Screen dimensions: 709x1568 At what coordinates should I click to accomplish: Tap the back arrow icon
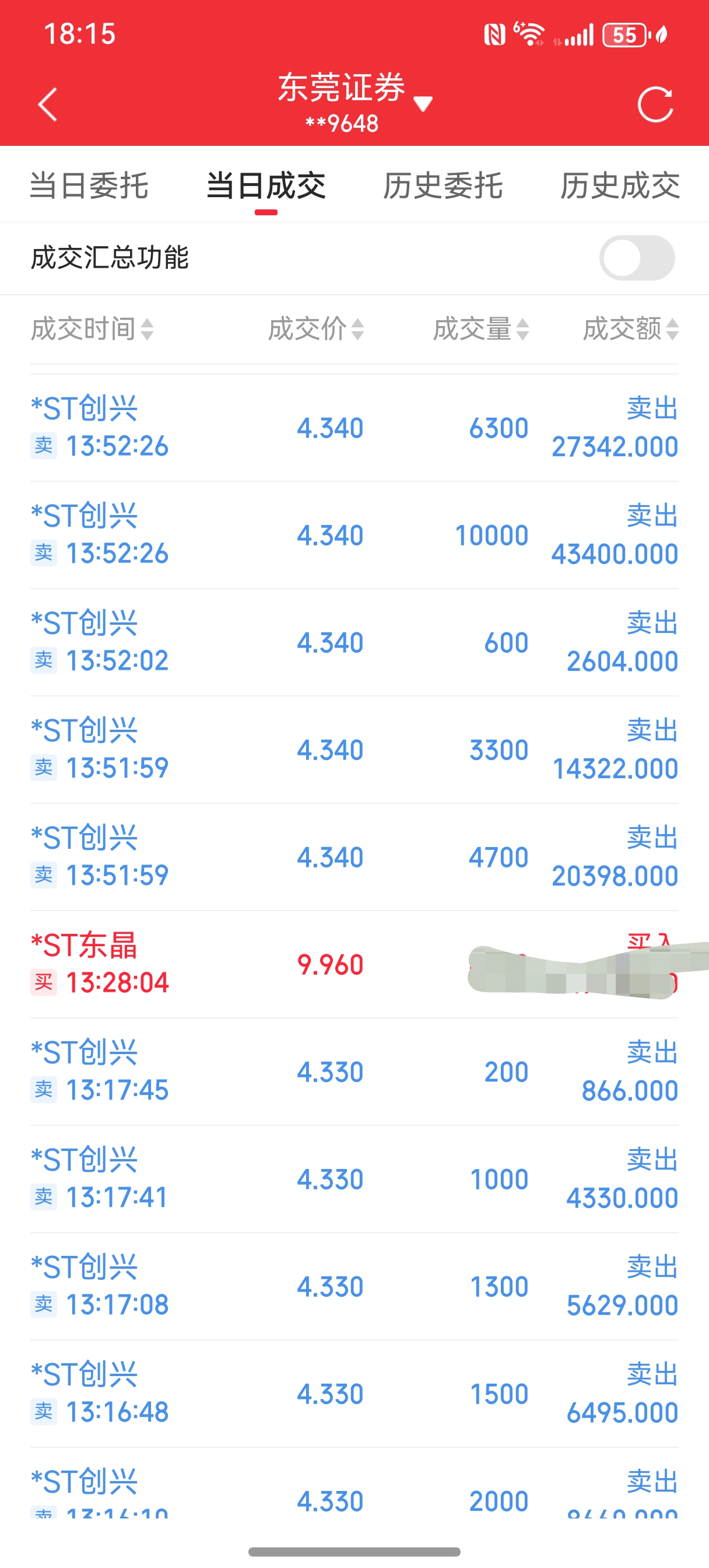pyautogui.click(x=47, y=104)
